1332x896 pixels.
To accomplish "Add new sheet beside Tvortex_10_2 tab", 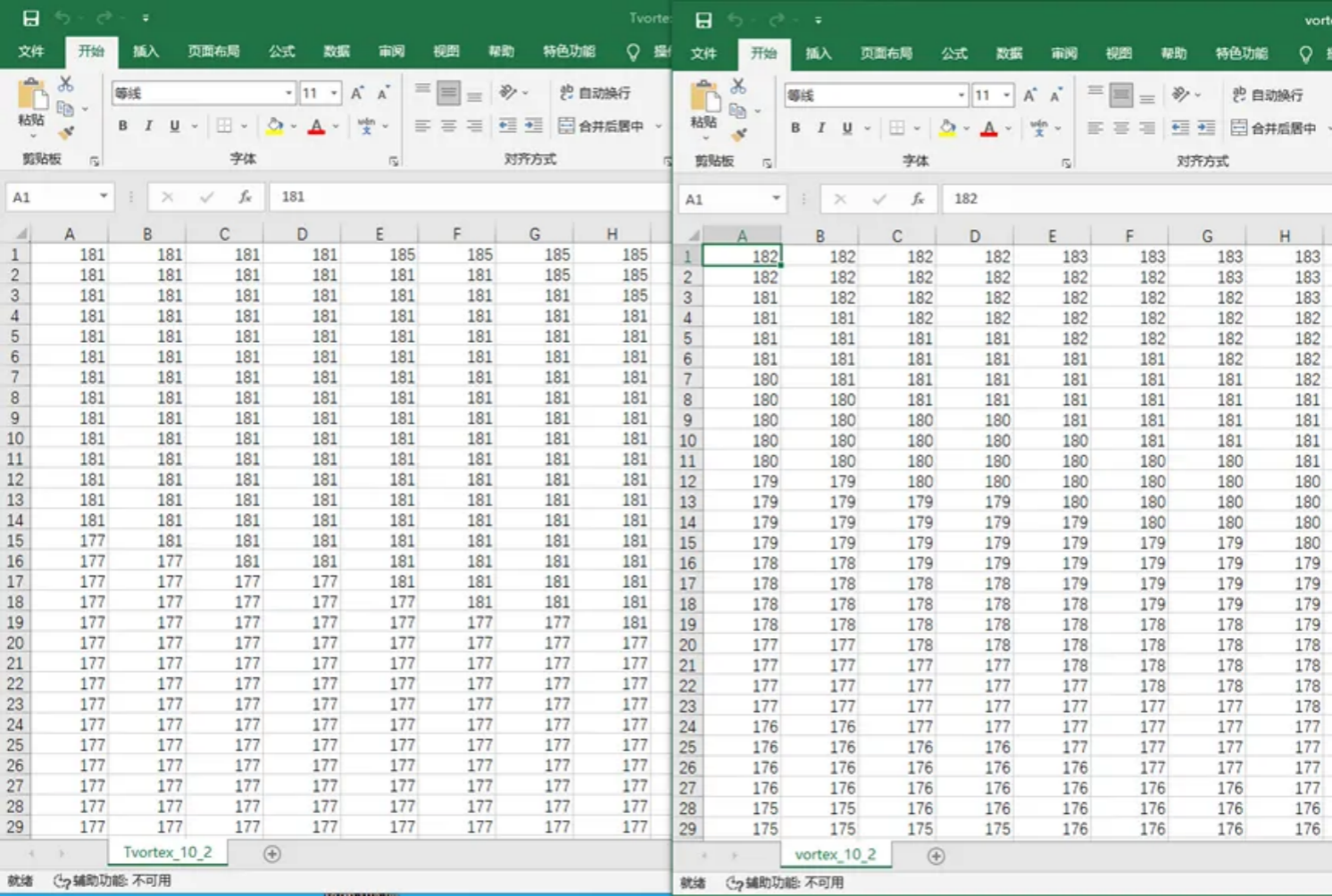I will 272,854.
